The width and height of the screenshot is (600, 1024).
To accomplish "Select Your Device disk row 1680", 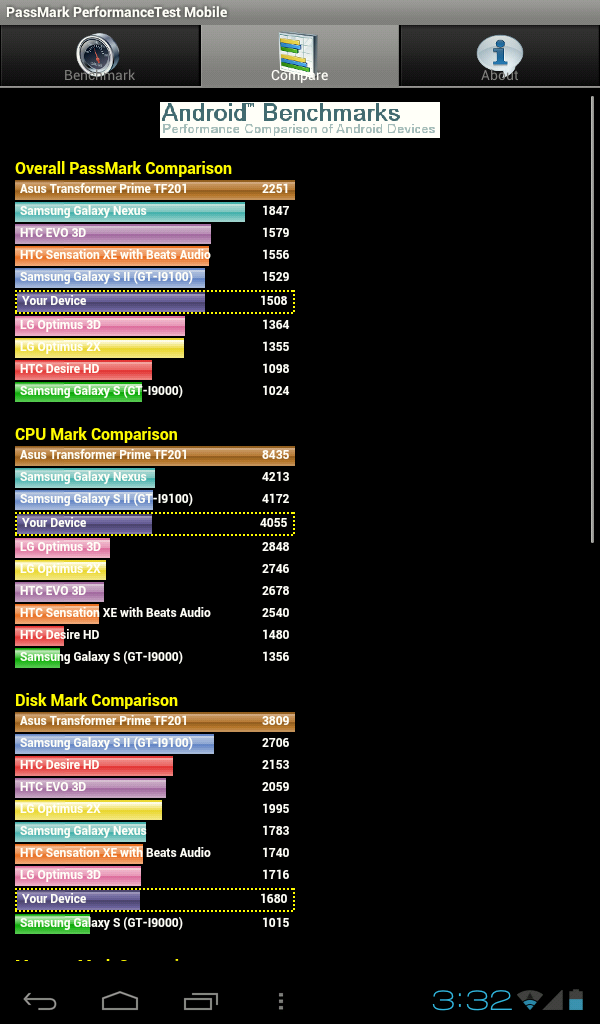I will [x=155, y=899].
